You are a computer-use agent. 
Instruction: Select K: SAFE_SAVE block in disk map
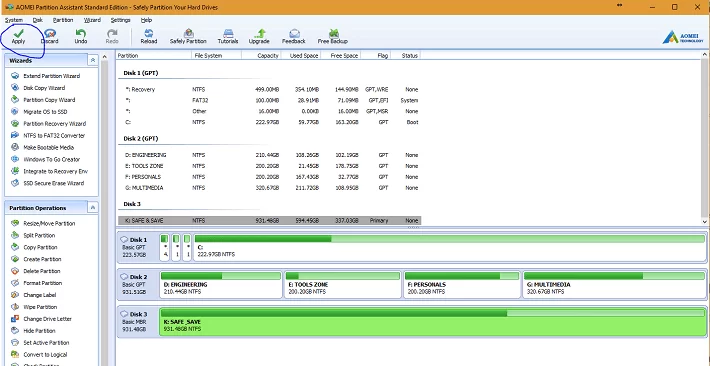433,322
